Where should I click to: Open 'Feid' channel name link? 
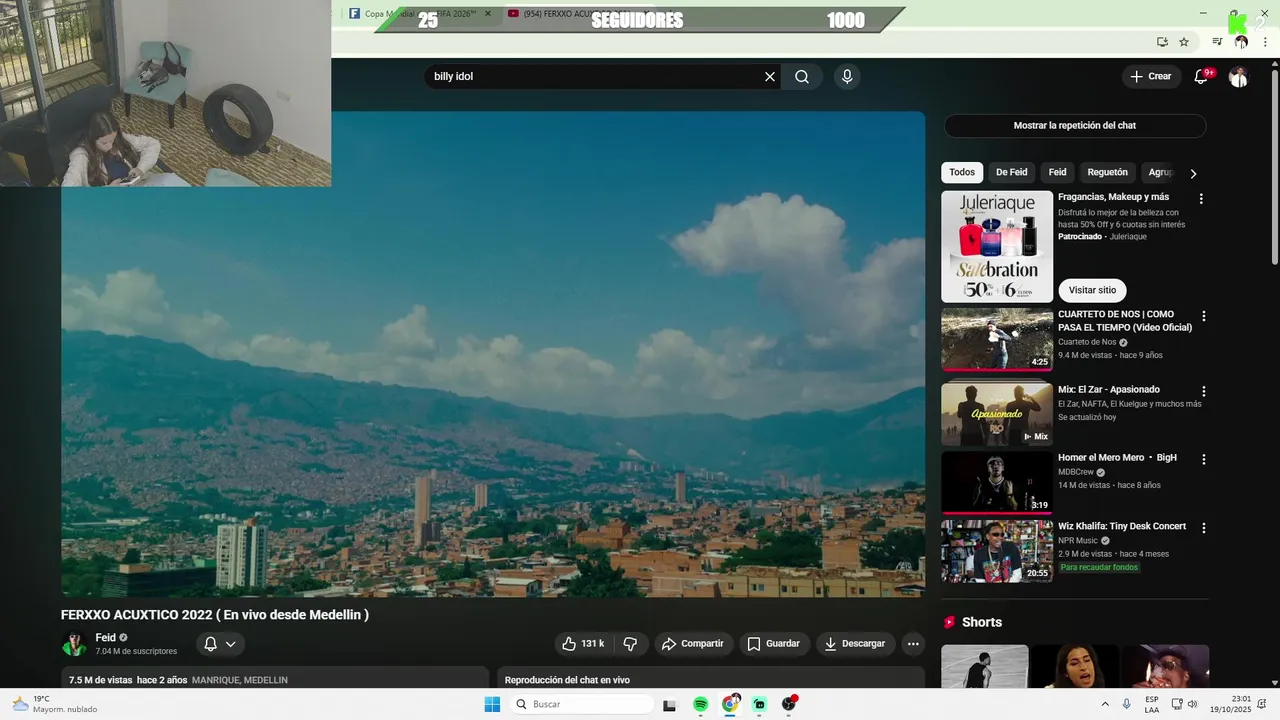[105, 638]
